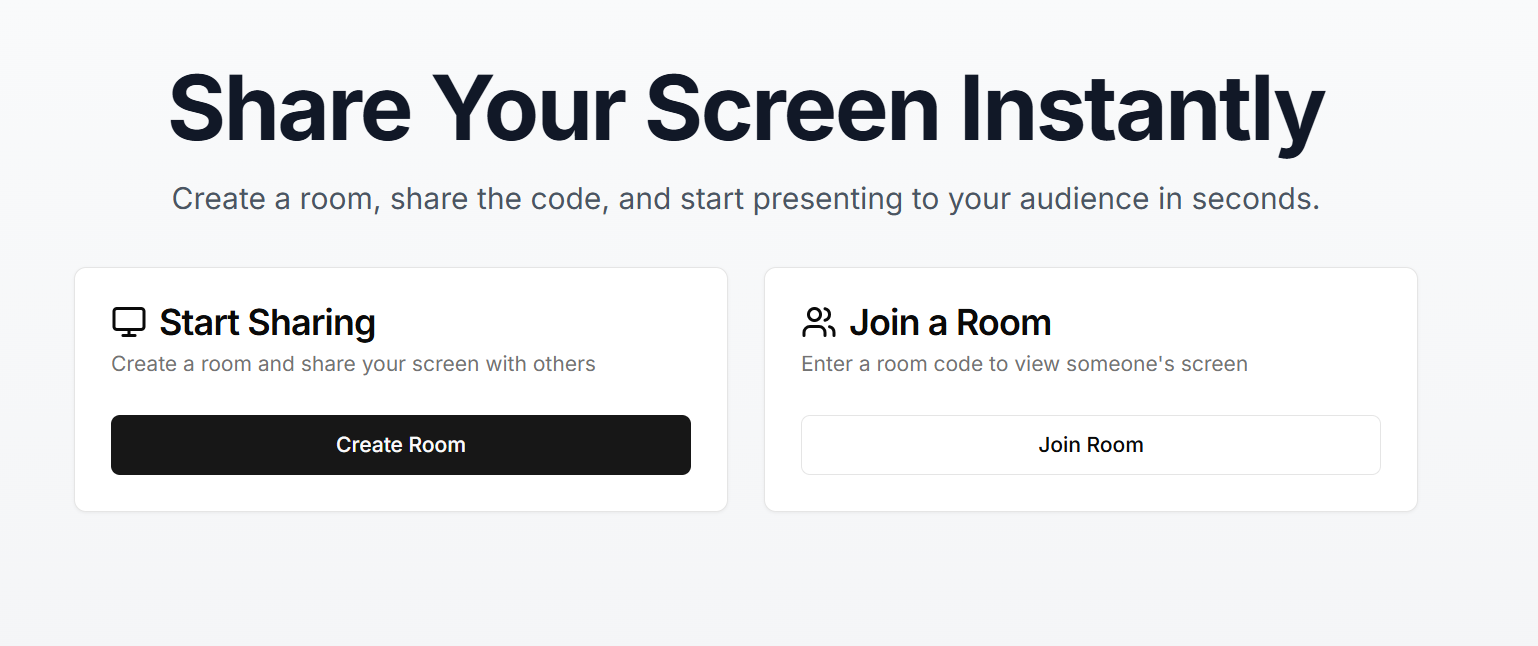The height and width of the screenshot is (646, 1538).
Task: Select the right join card panel
Action: [x=1090, y=388]
